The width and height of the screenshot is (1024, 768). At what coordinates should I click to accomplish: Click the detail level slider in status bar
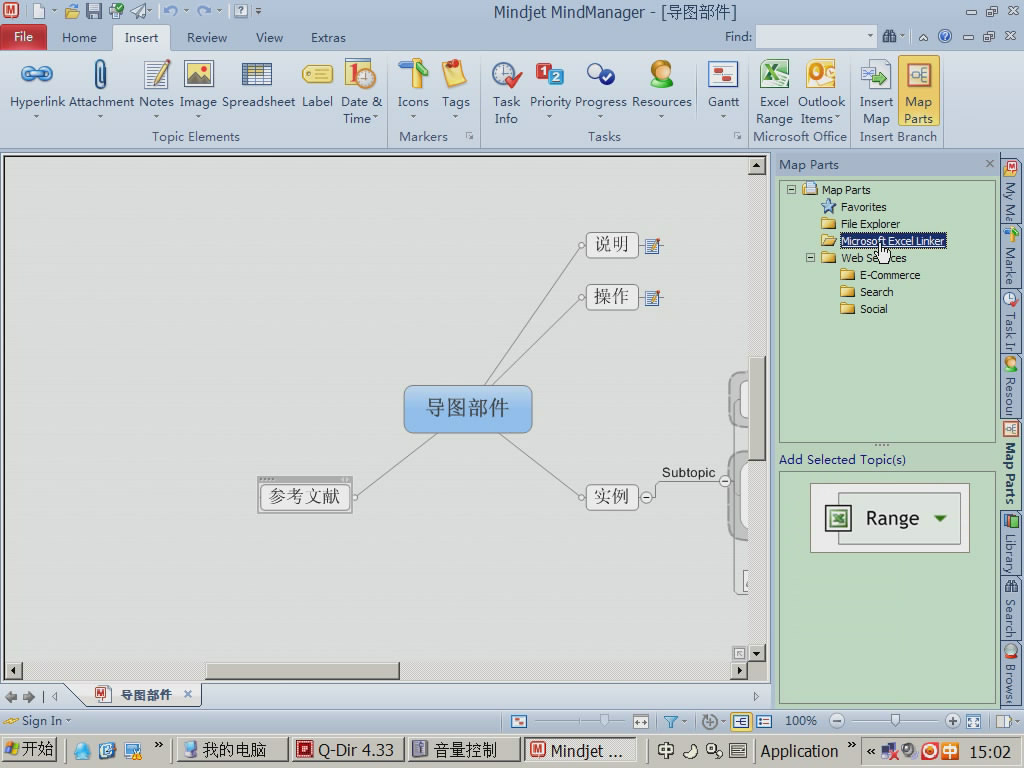(604, 720)
